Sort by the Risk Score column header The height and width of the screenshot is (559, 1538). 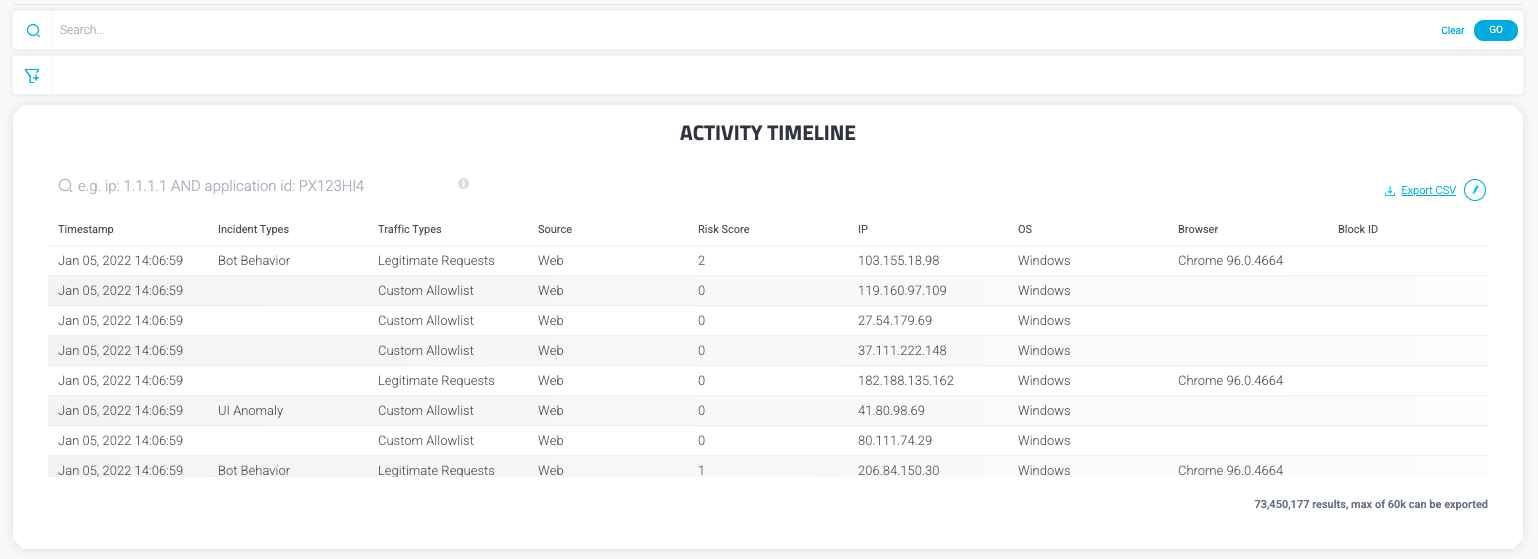point(723,229)
